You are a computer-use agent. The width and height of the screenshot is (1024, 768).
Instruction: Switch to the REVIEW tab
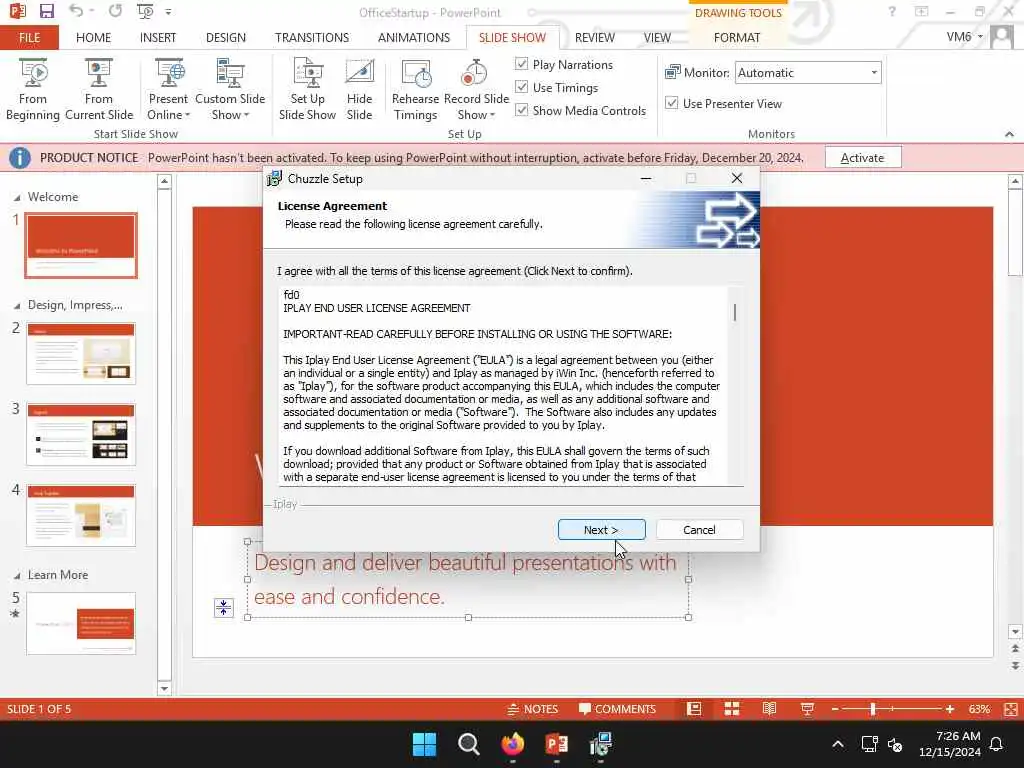(594, 37)
